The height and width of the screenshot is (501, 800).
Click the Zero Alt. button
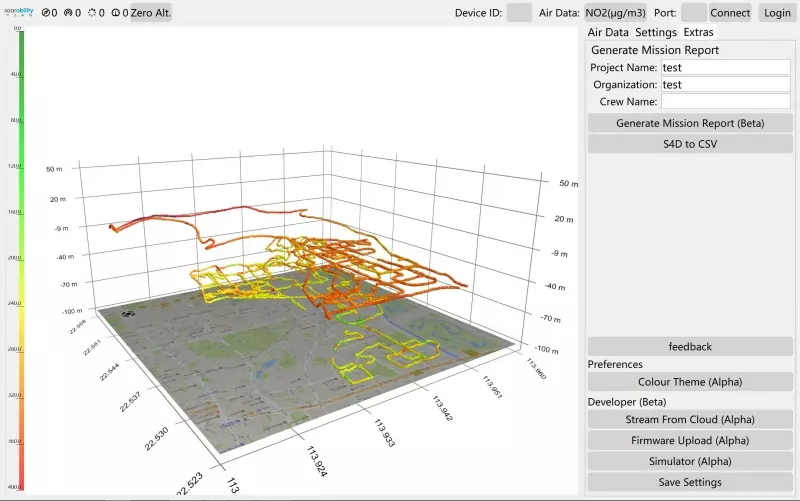(151, 13)
